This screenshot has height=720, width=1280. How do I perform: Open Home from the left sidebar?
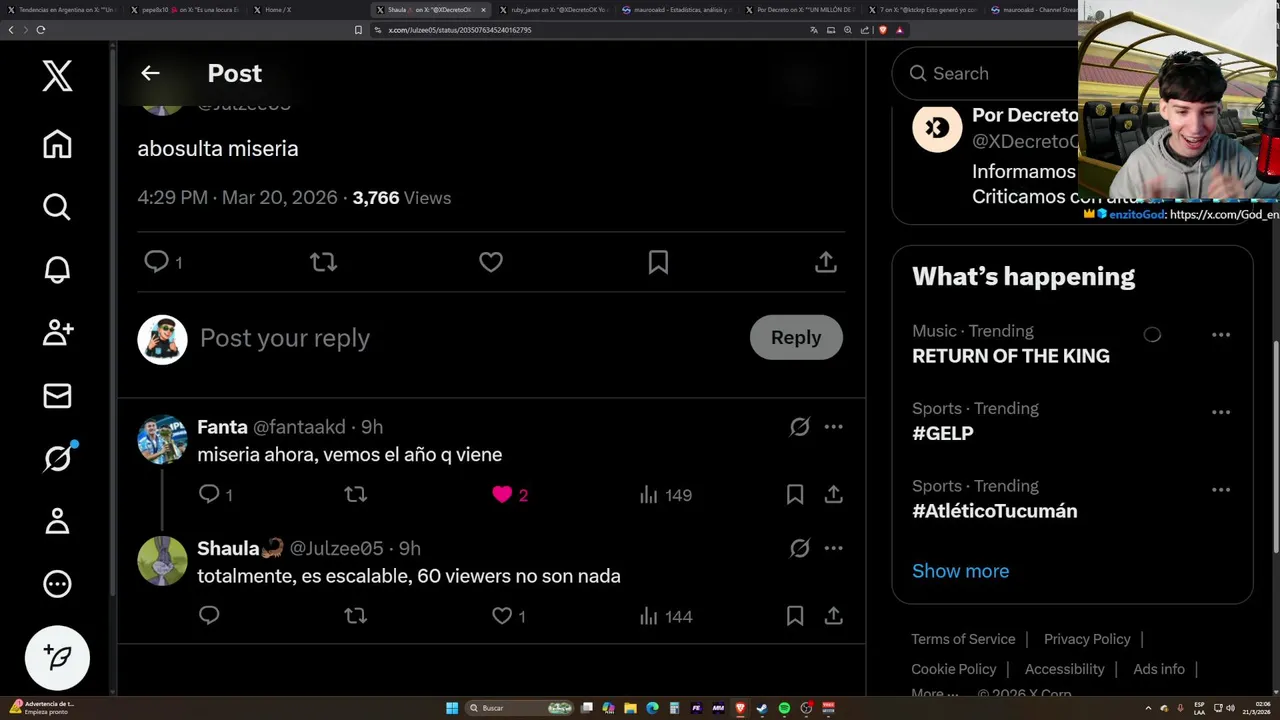pos(57,144)
